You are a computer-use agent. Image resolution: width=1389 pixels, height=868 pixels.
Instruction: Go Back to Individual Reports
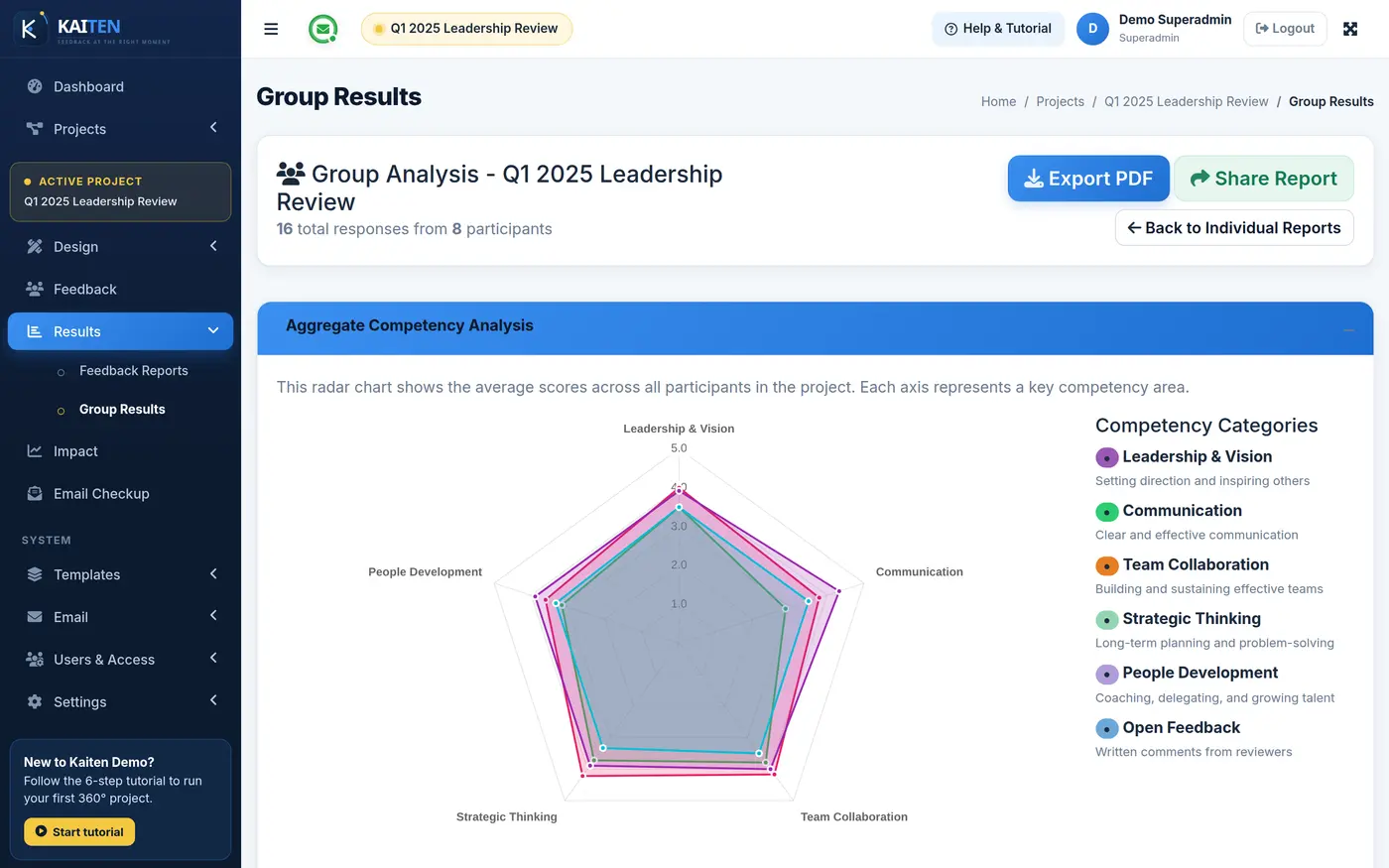(1234, 228)
